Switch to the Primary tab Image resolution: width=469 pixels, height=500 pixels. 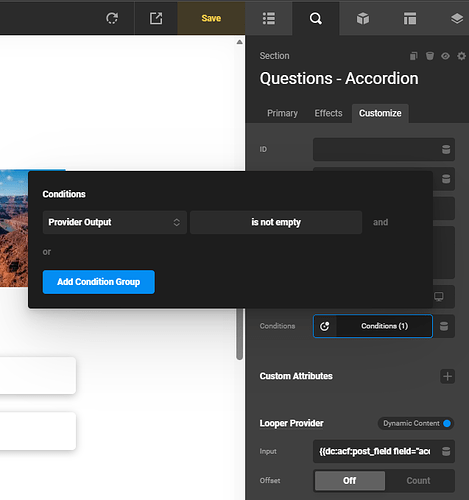[x=282, y=113]
